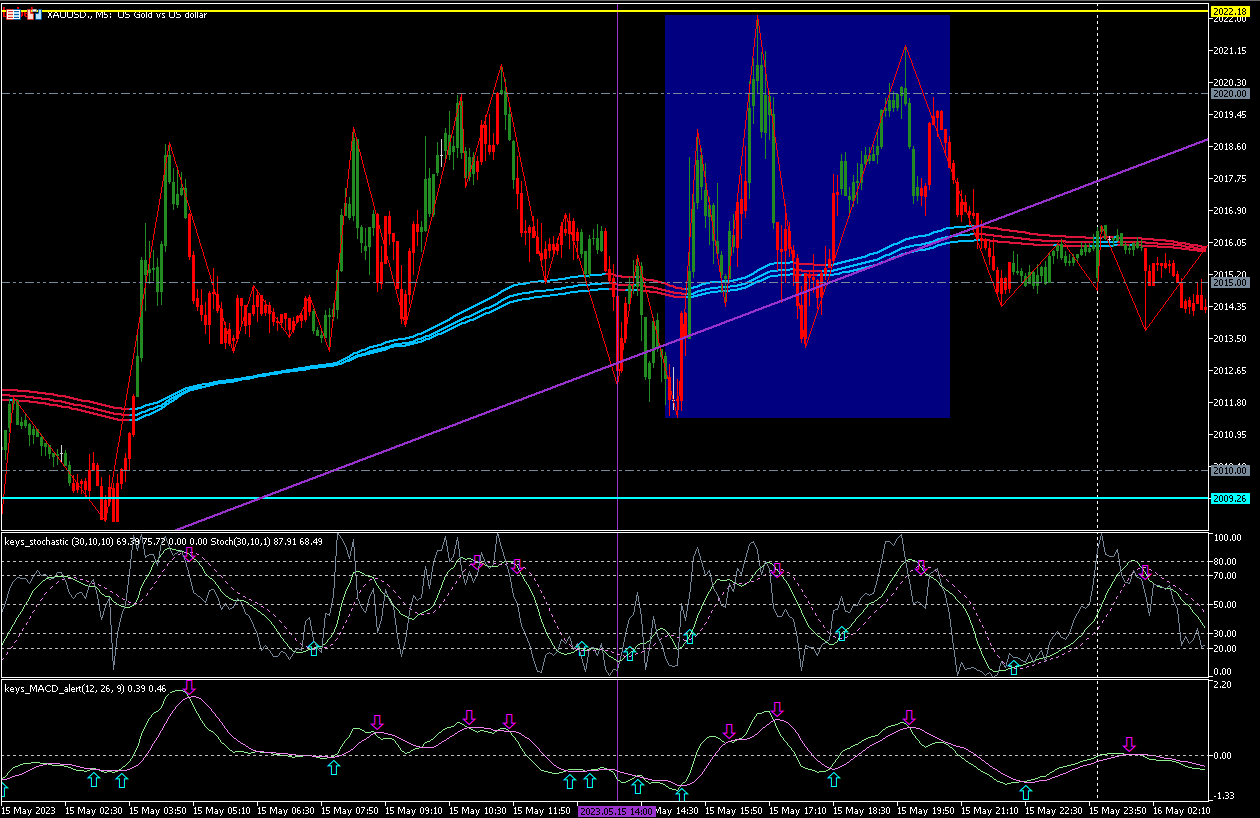Click the rightmost cyan arrow in MACD panel

coord(1025,793)
